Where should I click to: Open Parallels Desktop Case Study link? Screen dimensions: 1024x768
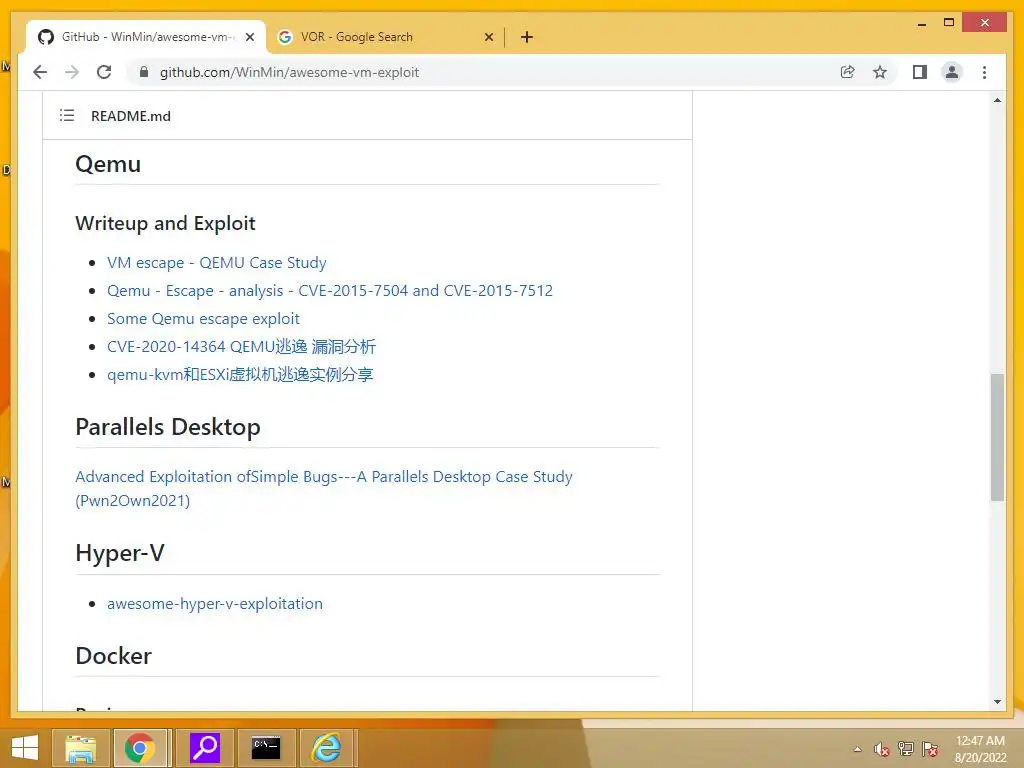pyautogui.click(x=324, y=488)
